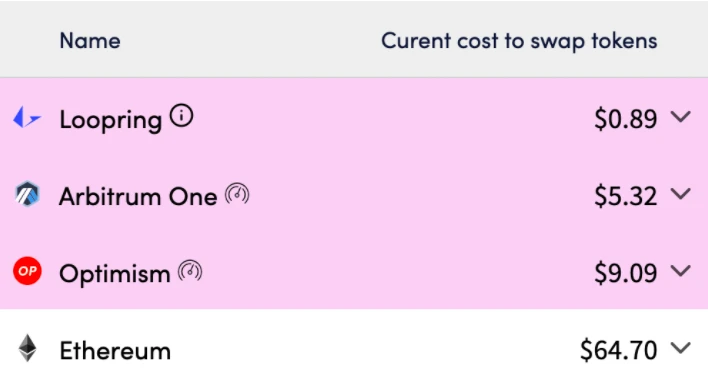Click the red OP Optimism logo
The image size is (708, 381).
[x=27, y=271]
